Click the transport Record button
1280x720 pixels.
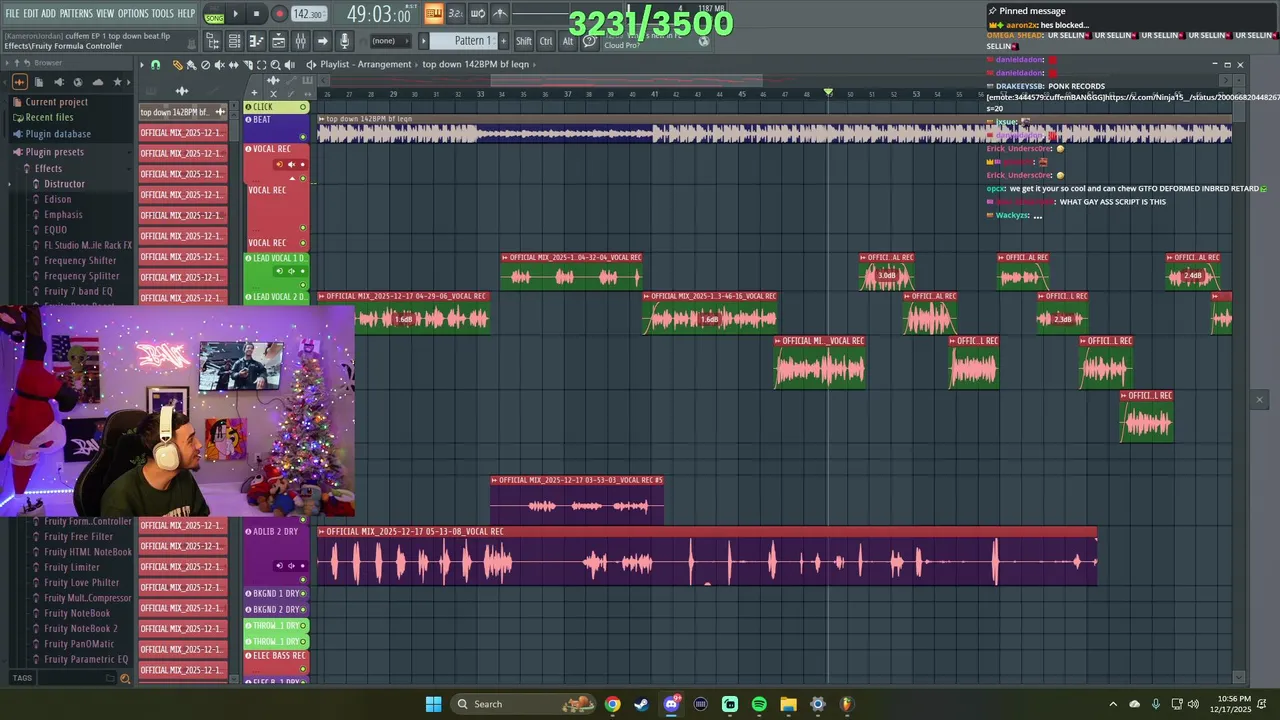pos(279,14)
